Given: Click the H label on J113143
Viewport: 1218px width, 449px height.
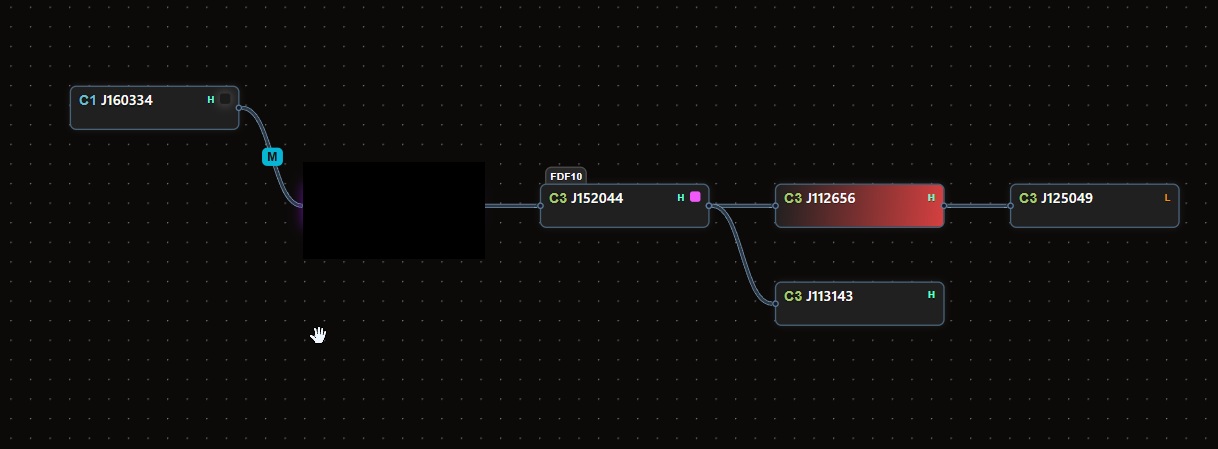Looking at the screenshot, I should (x=931, y=295).
